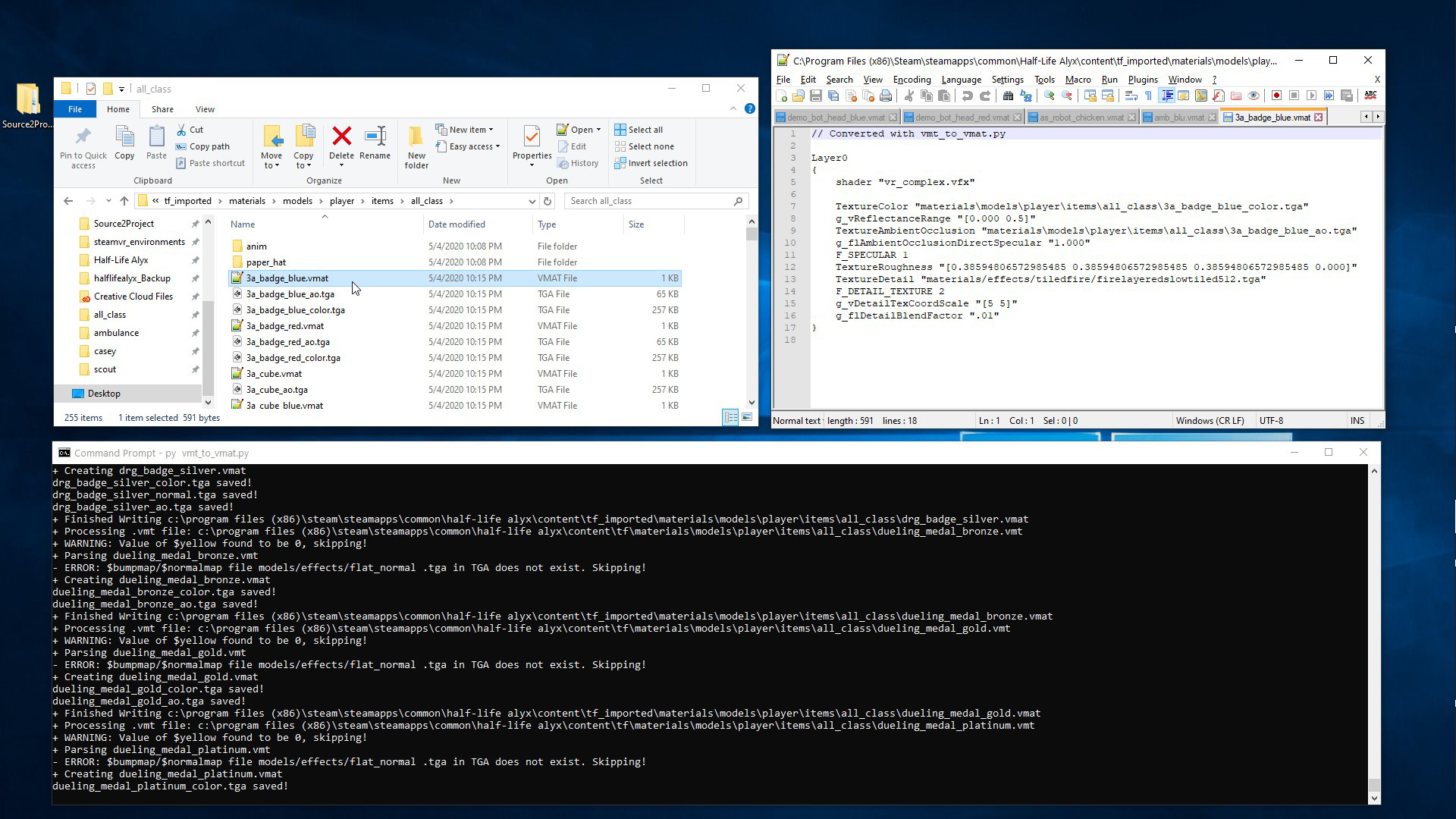Click the red Delete icon in ribbon
This screenshot has height=819, width=1456.
(x=341, y=137)
